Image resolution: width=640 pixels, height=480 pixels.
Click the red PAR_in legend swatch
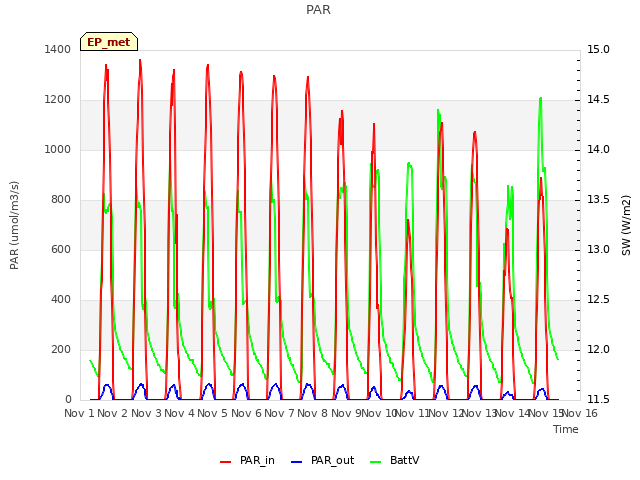click(226, 462)
